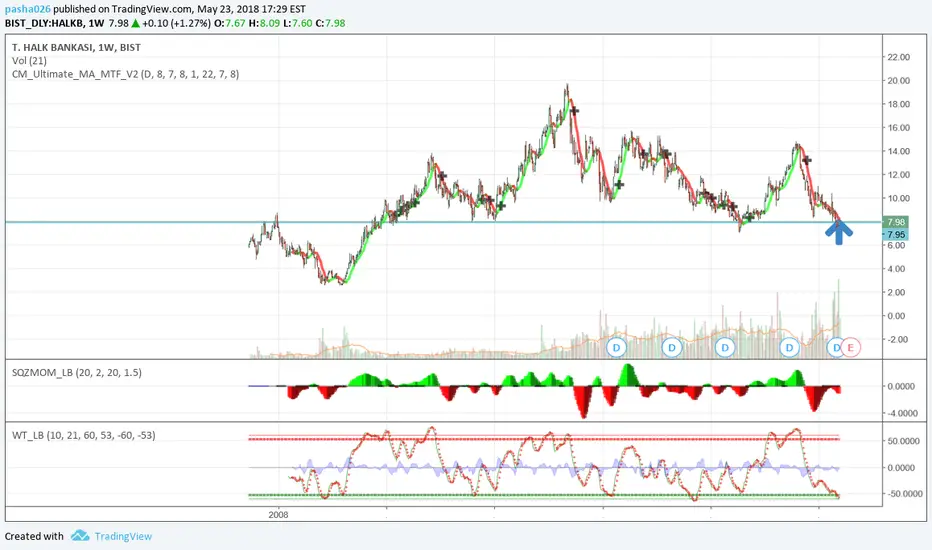Click the CM_Ultimate_MA_MTF_V2 indicator label
The width and height of the screenshot is (932, 550).
point(125,74)
